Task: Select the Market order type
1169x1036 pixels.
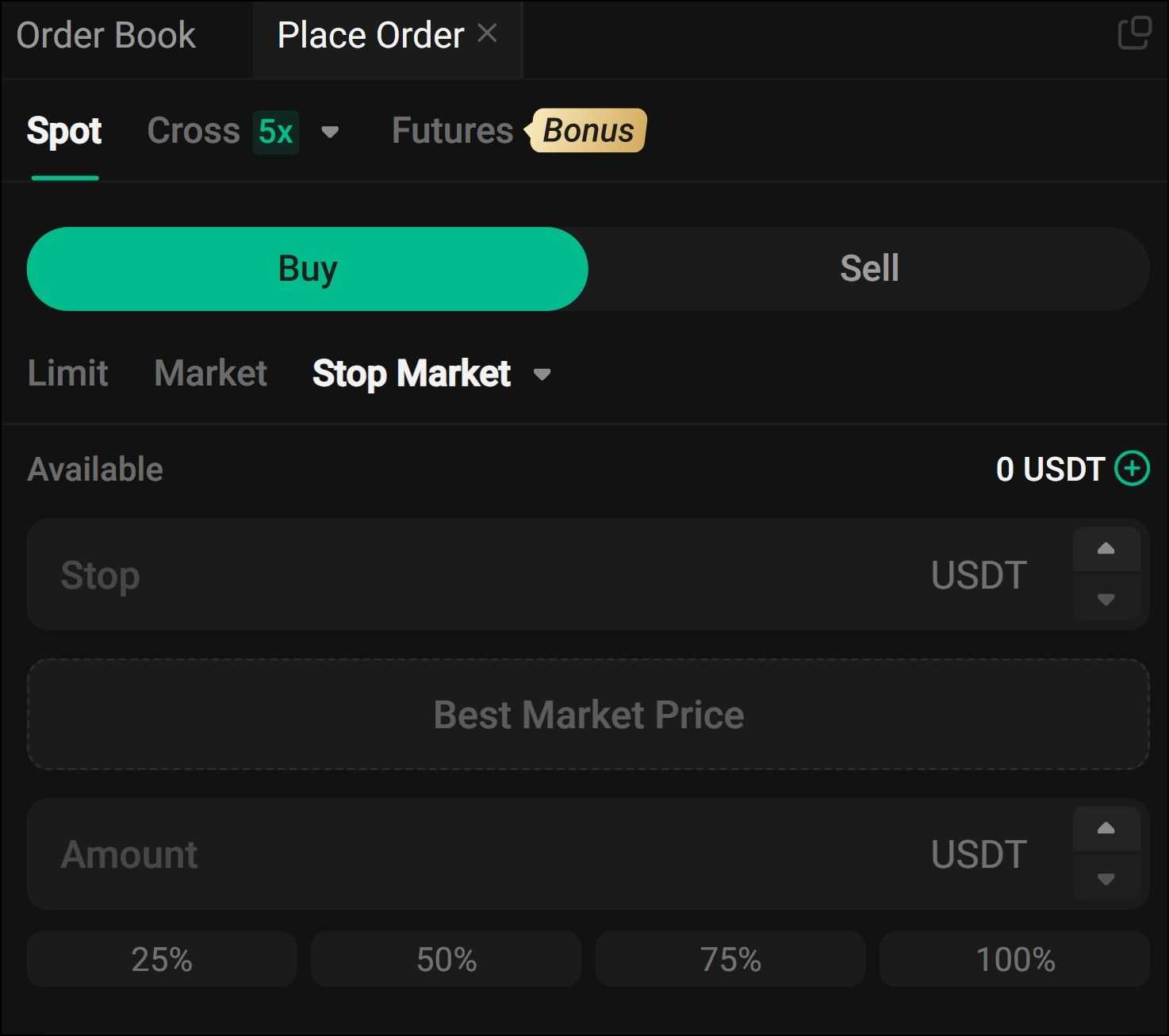Action: (x=210, y=373)
